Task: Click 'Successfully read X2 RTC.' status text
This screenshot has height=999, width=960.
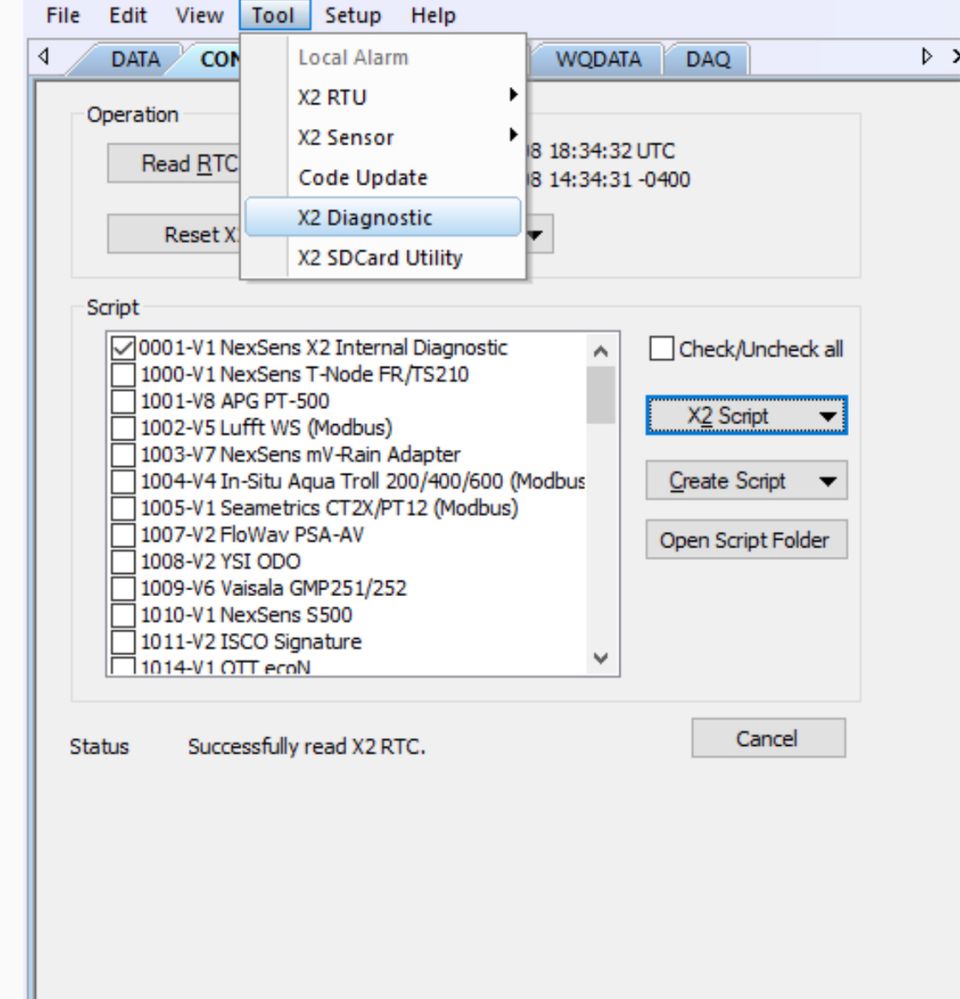Action: click(x=306, y=747)
